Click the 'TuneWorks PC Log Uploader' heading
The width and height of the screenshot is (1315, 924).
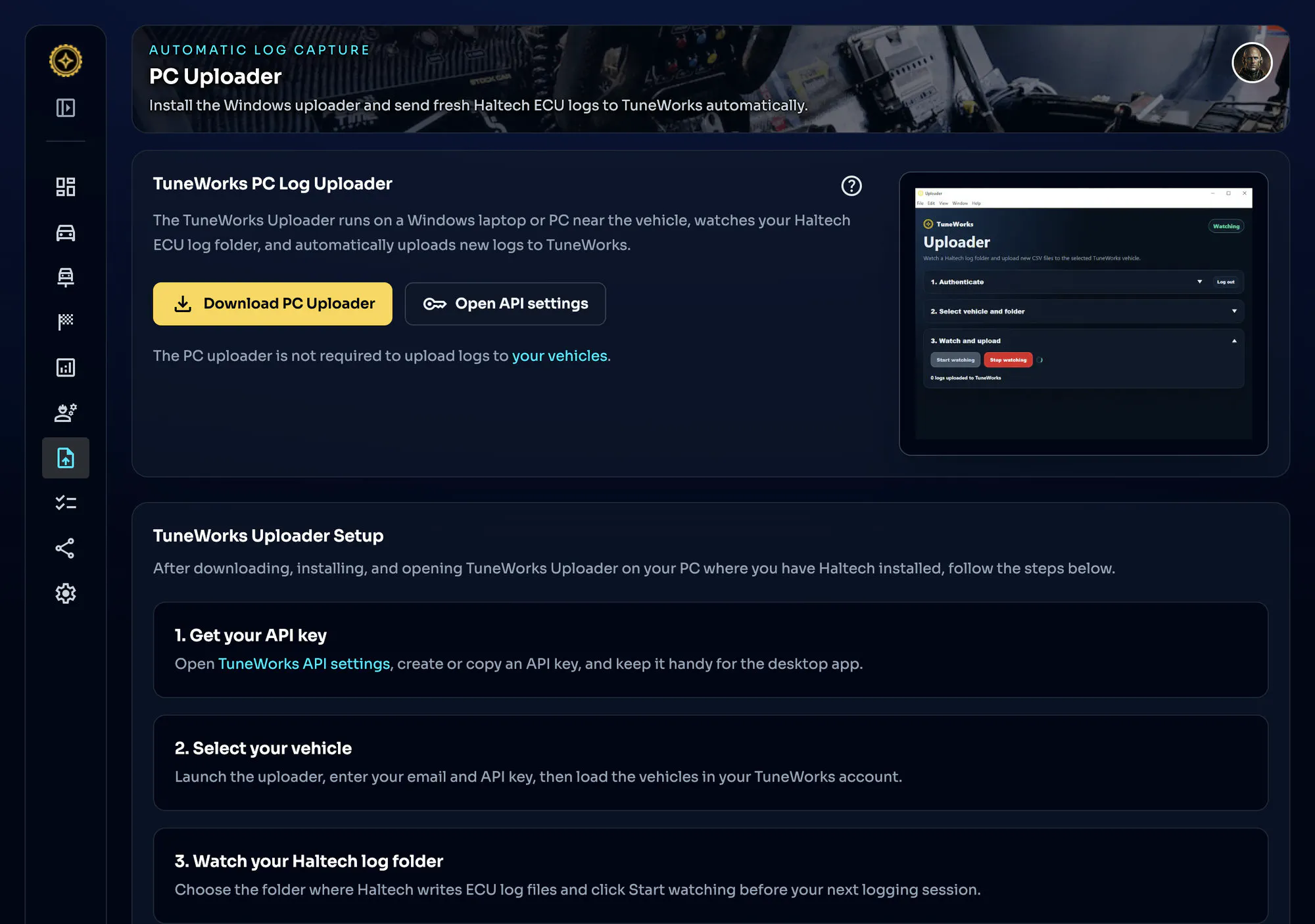pyautogui.click(x=273, y=184)
